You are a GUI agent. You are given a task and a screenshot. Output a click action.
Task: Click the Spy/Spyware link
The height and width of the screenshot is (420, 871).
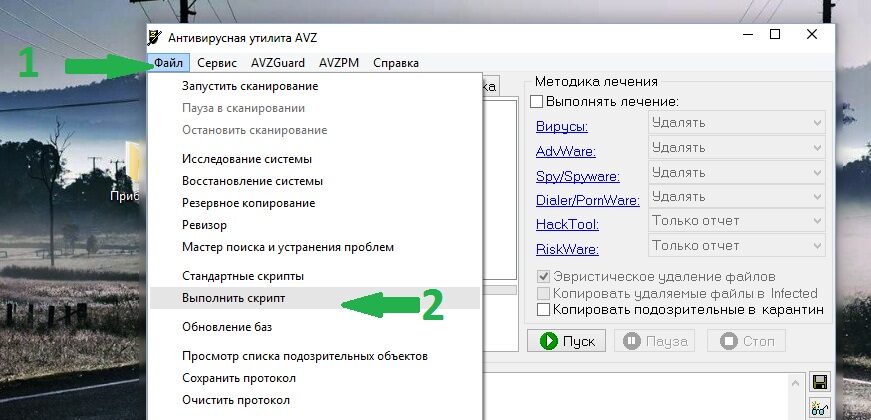click(x=578, y=177)
